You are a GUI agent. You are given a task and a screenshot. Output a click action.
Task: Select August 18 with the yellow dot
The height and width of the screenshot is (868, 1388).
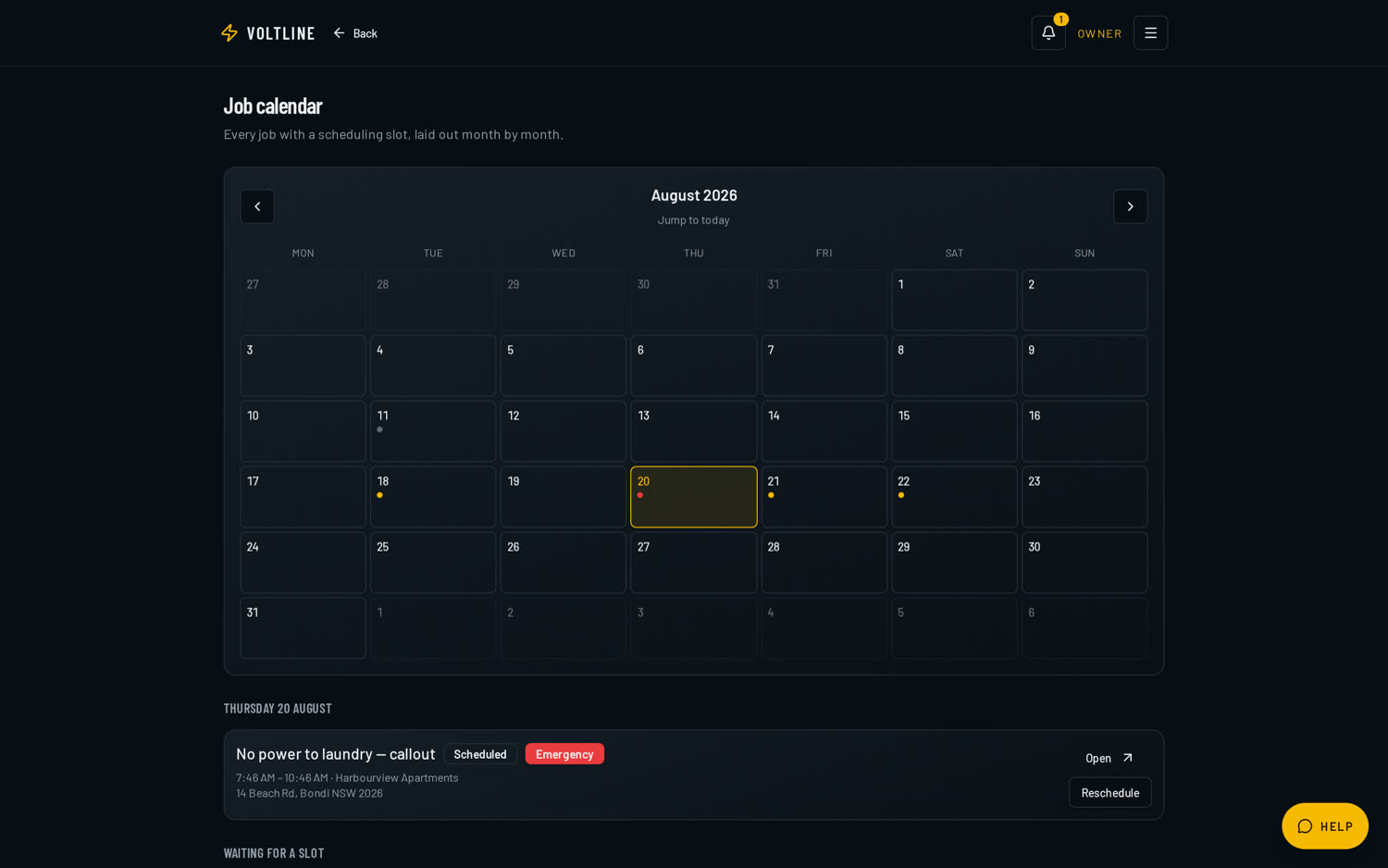433,497
